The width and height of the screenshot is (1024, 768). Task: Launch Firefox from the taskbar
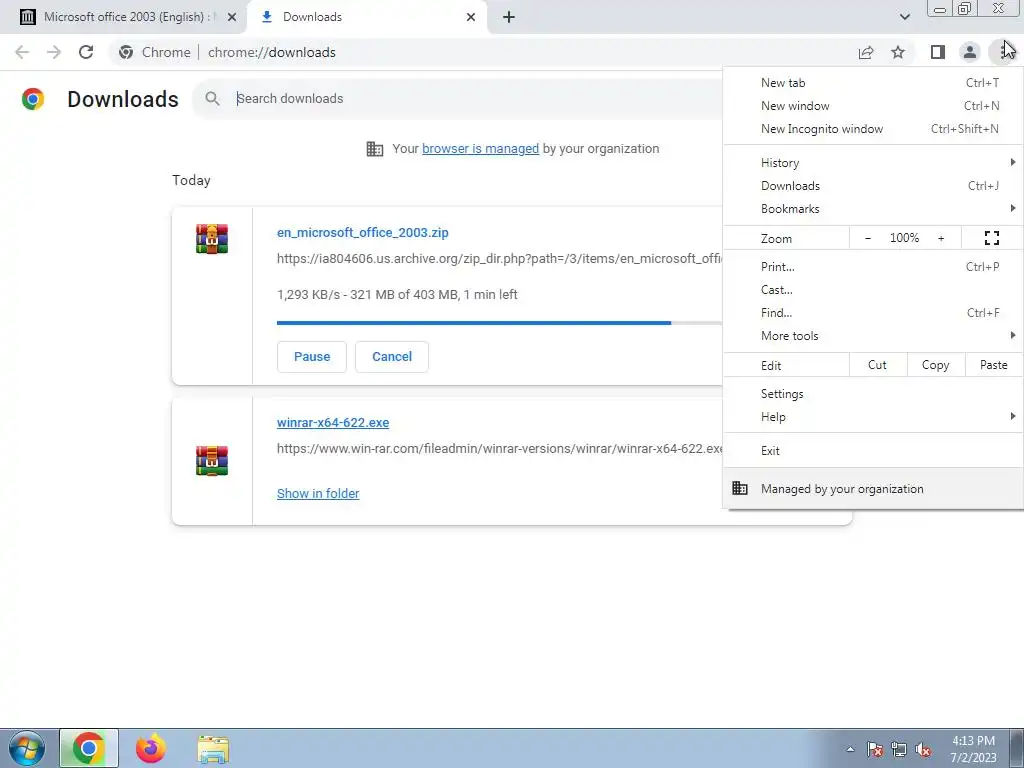[151, 748]
